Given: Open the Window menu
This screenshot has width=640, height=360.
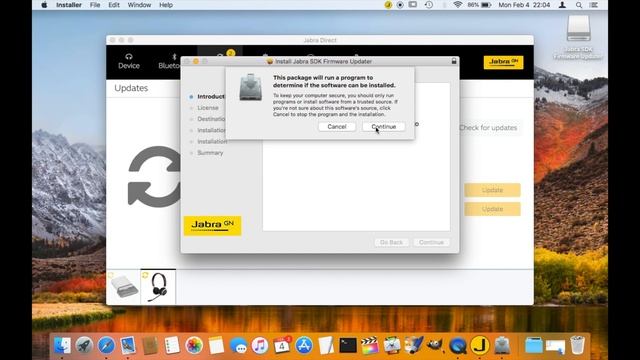Looking at the screenshot, I should tap(139, 5).
